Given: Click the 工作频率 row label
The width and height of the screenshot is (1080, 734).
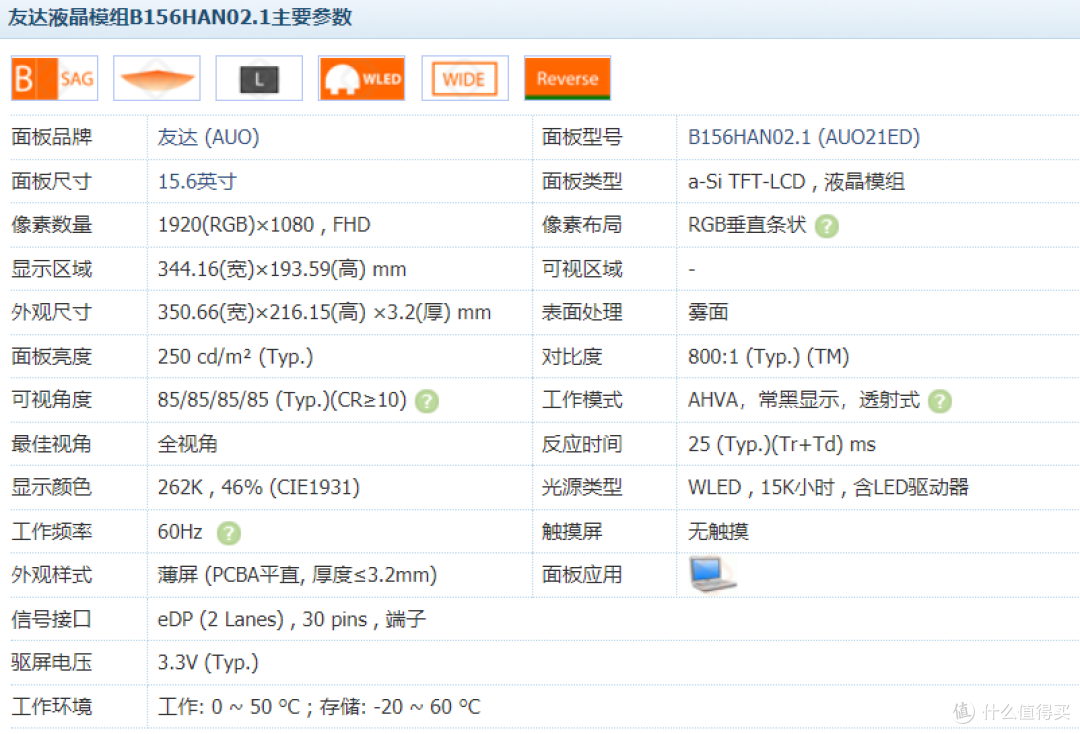Looking at the screenshot, I should pyautogui.click(x=52, y=532).
